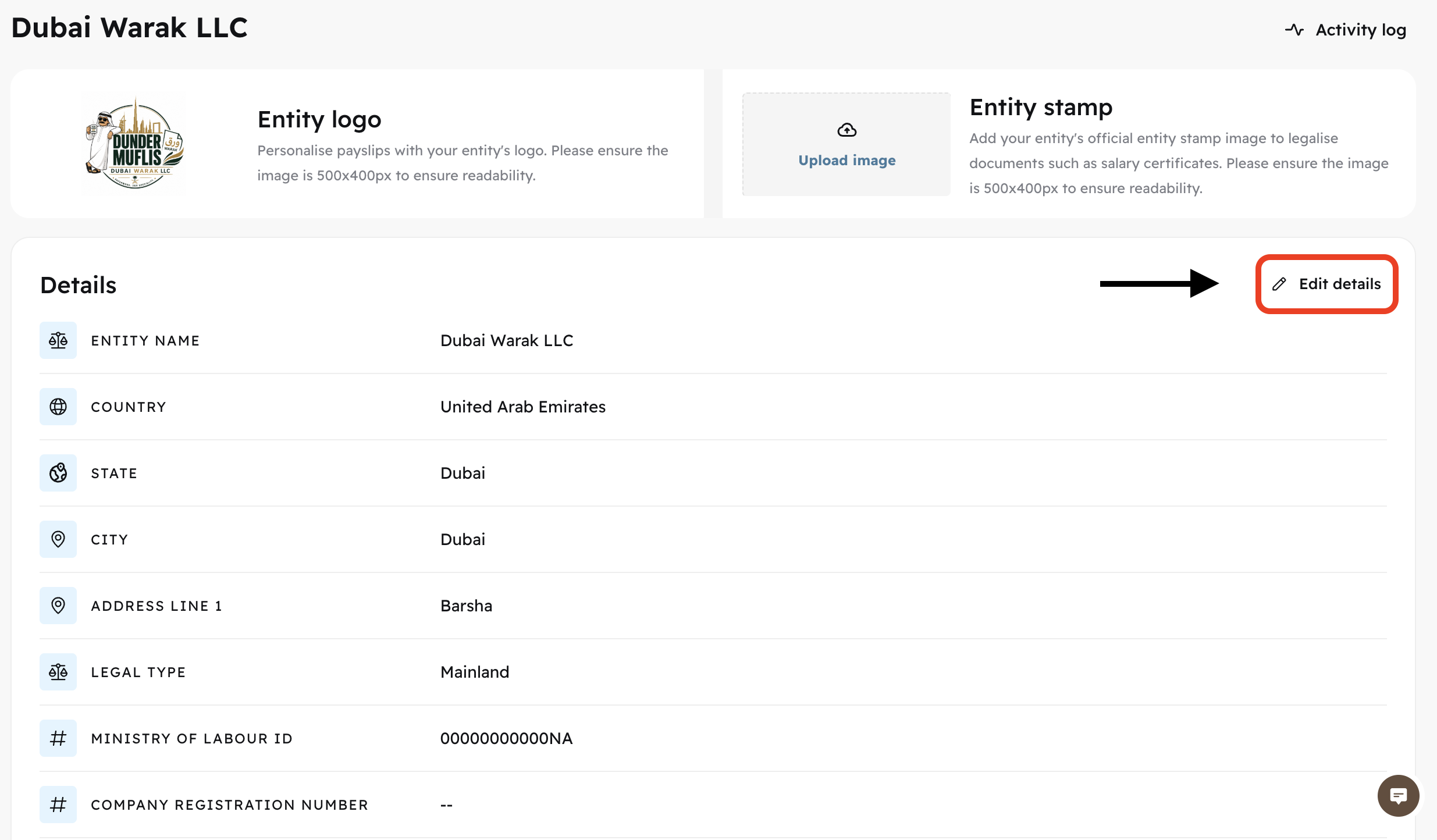
Task: Click the cloud upload icon
Action: click(846, 130)
